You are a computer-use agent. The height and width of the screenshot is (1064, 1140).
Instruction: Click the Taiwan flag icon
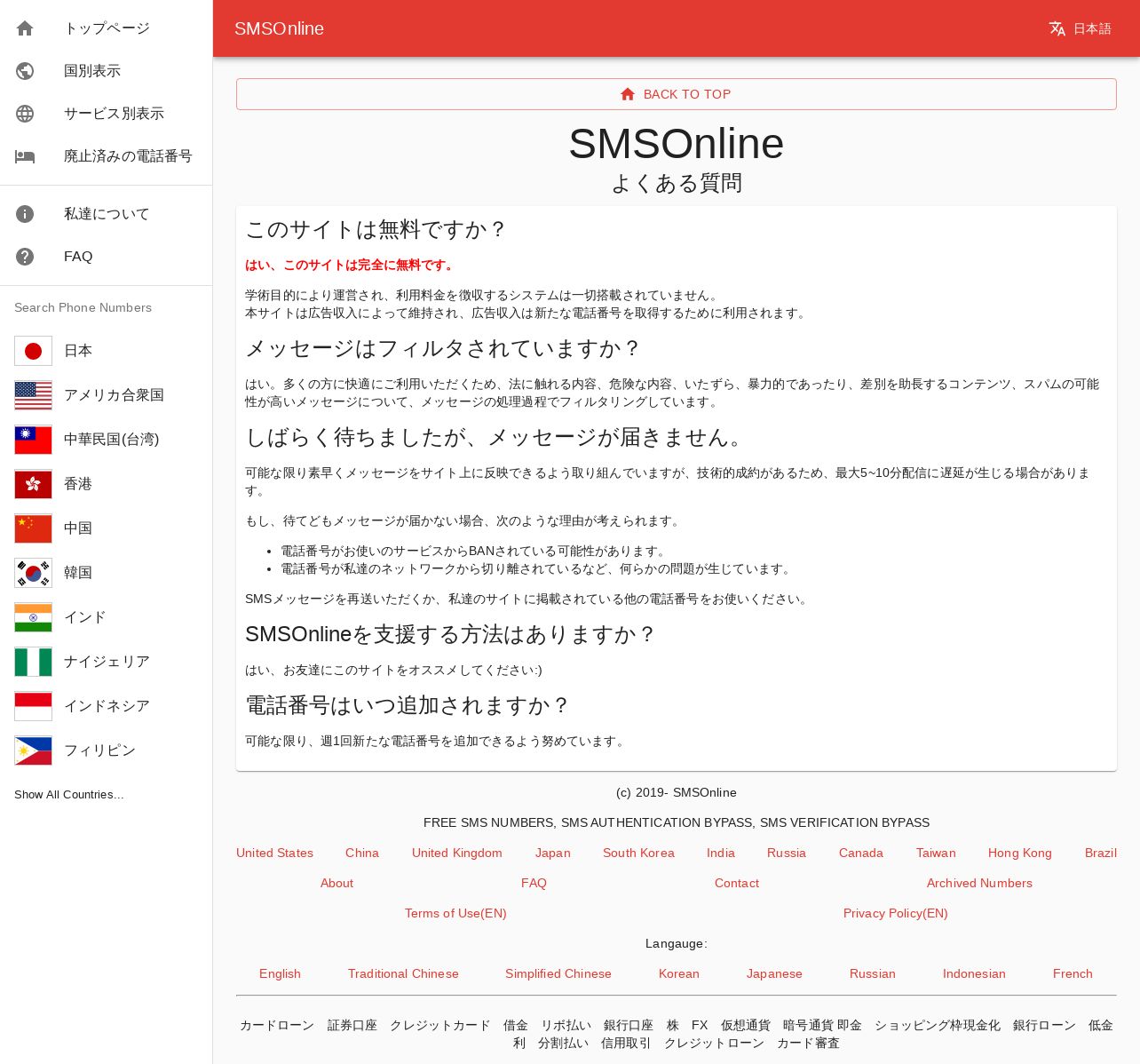(x=33, y=440)
